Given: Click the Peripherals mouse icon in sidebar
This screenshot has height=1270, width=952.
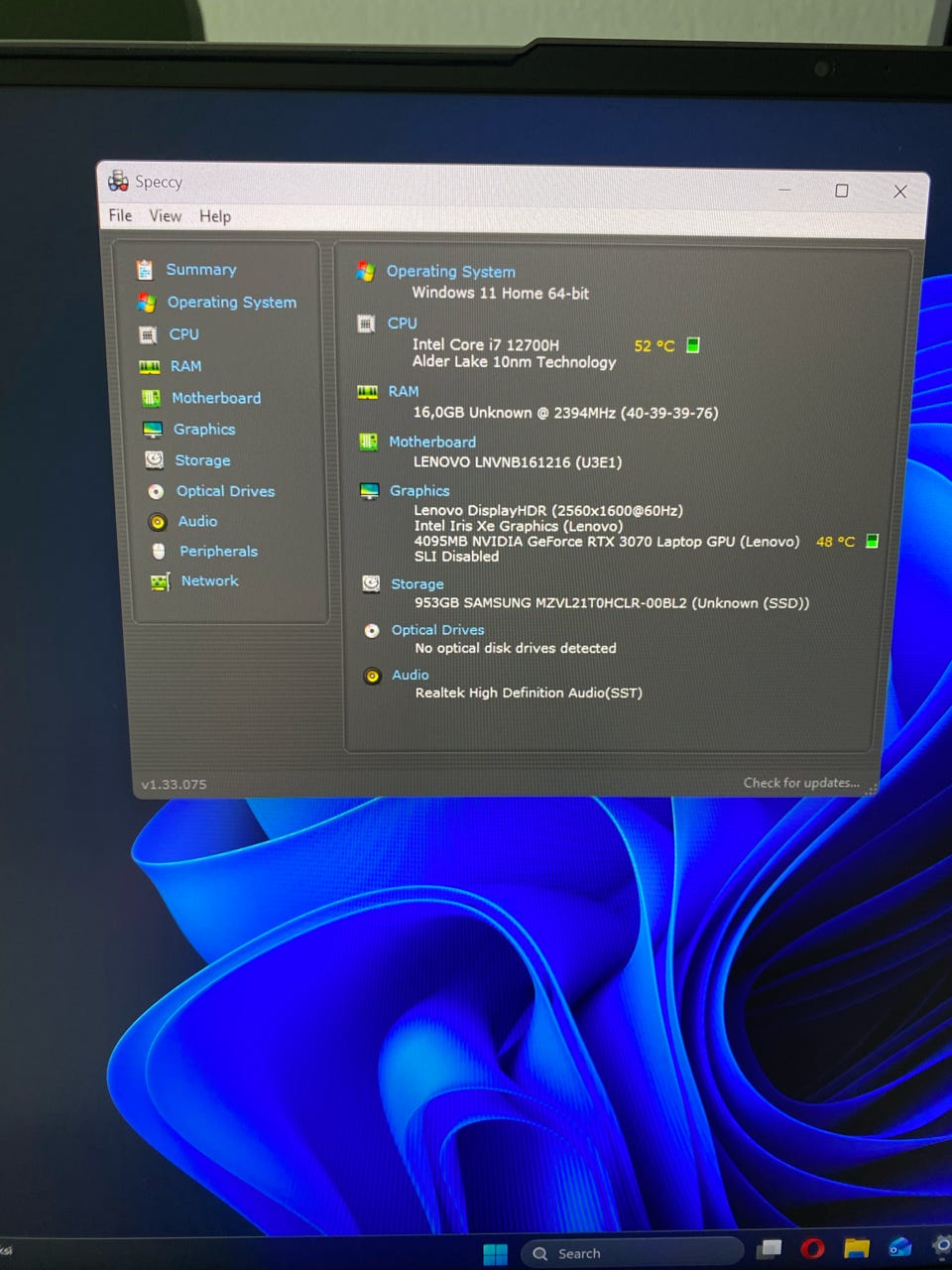Looking at the screenshot, I should coord(159,552).
